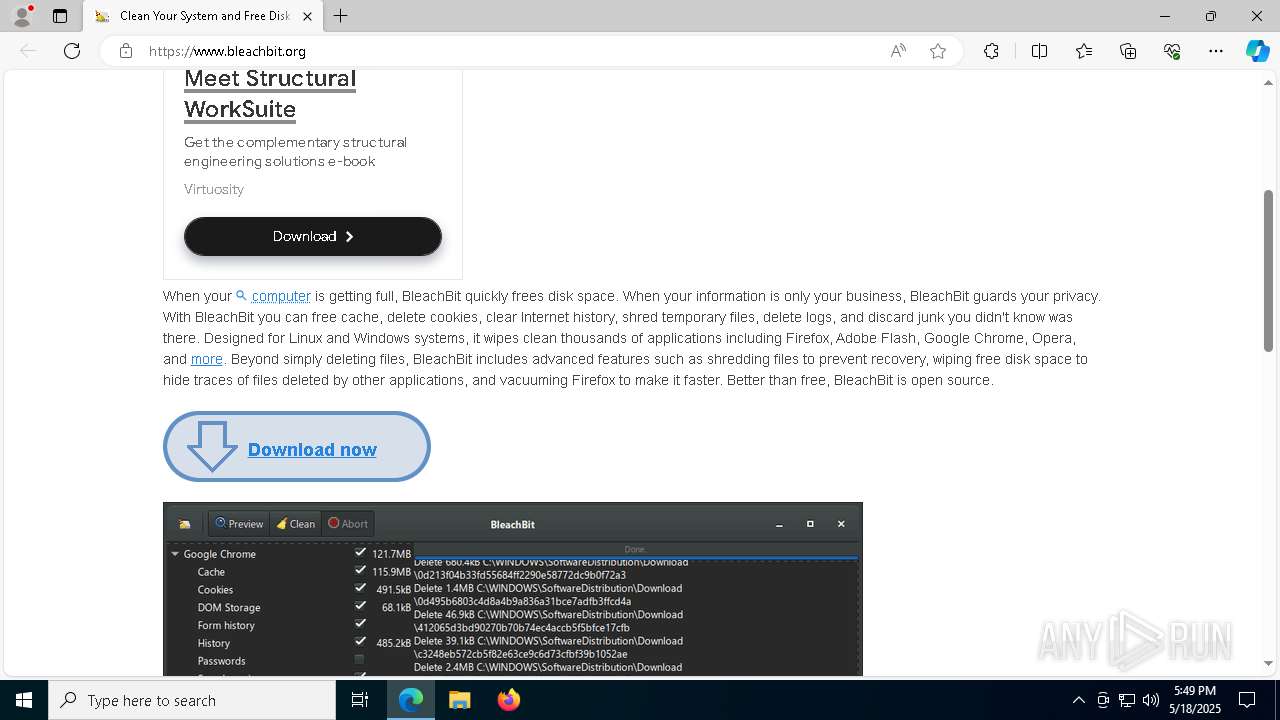1280x720 pixels.
Task: Open the tab actions menu icon
Action: coord(60,16)
